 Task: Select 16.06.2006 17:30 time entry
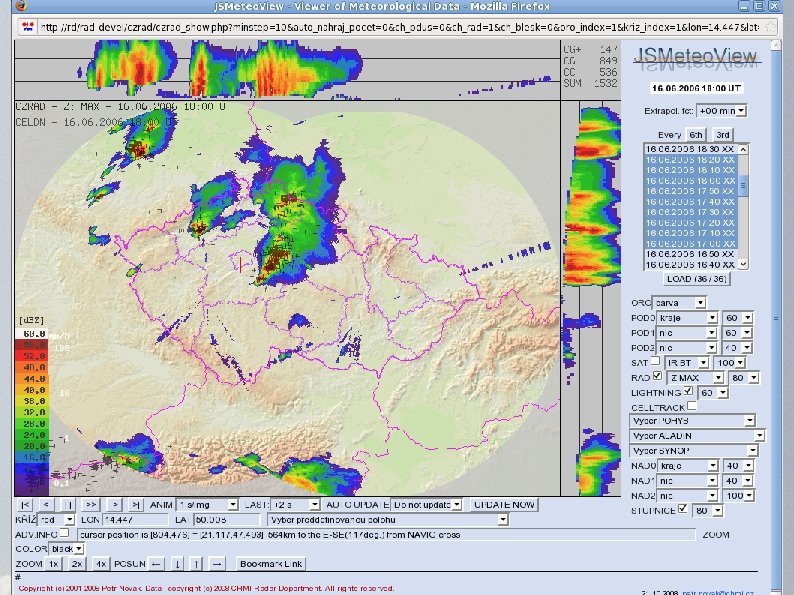[690, 212]
